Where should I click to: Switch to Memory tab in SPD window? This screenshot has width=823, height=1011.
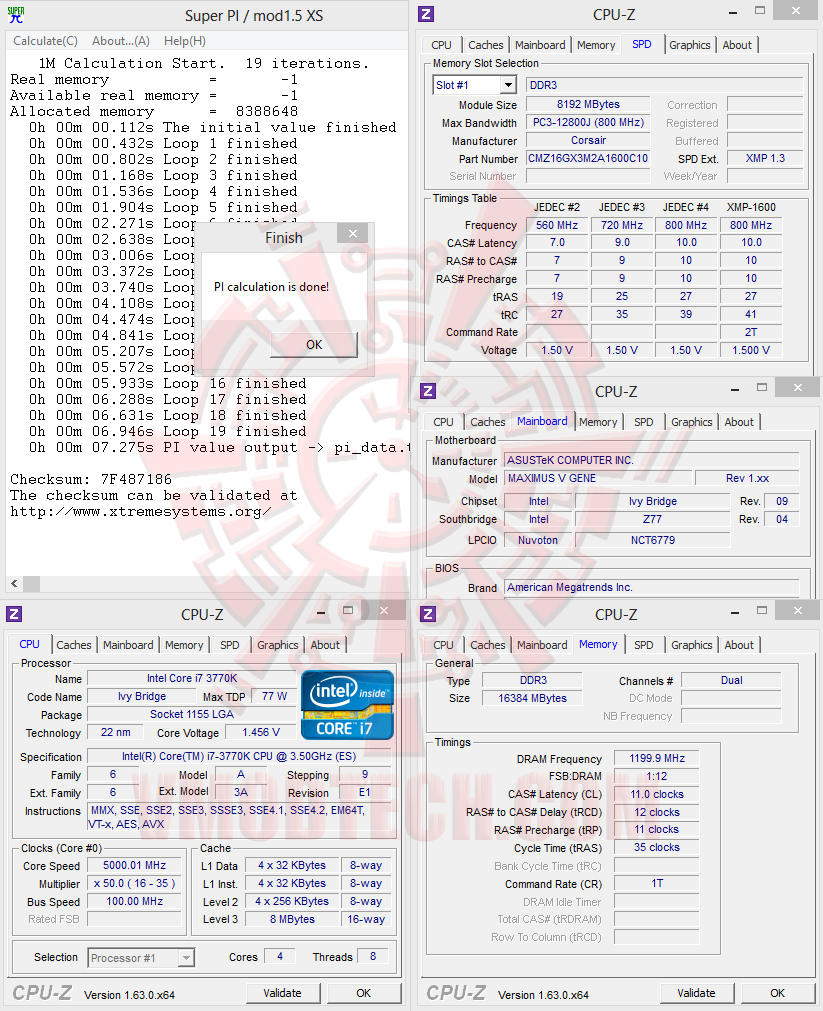(596, 45)
